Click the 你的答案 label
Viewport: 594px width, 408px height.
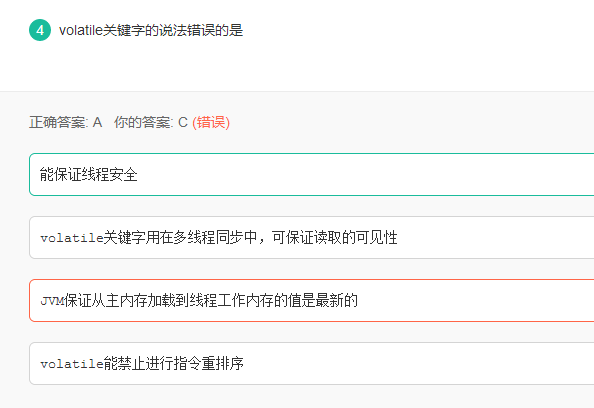tap(144, 122)
